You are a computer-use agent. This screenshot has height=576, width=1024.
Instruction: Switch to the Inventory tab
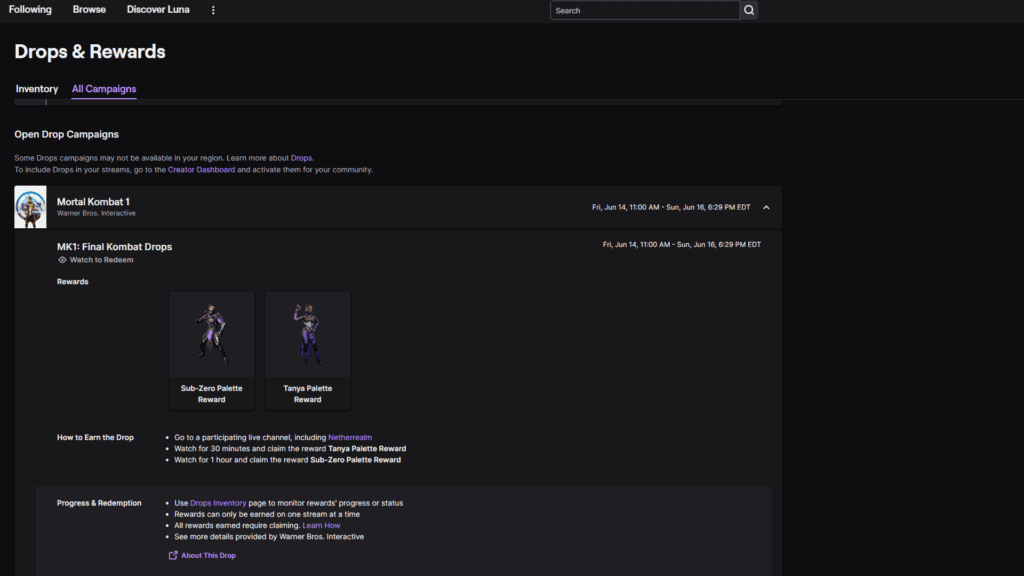[36, 88]
